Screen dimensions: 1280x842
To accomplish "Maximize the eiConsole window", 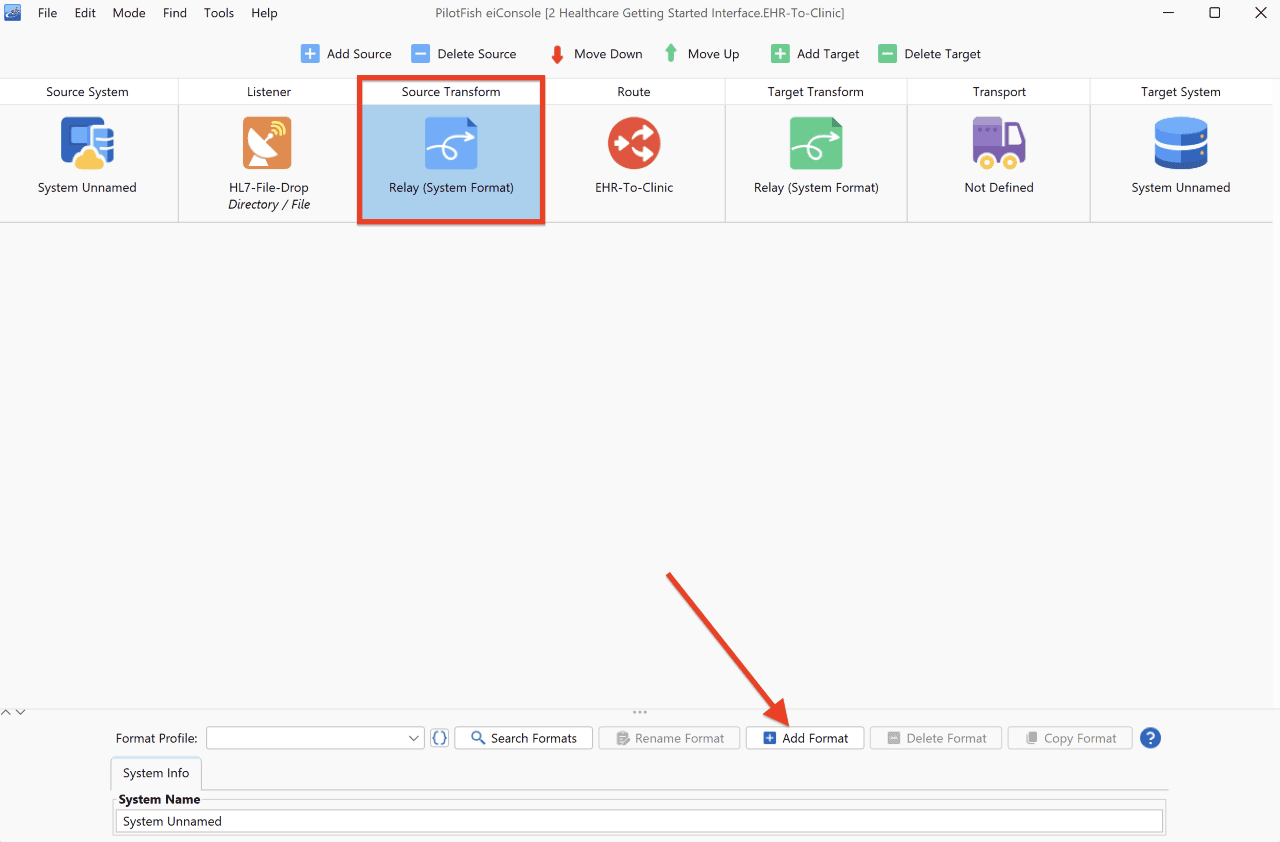I will click(x=1214, y=13).
